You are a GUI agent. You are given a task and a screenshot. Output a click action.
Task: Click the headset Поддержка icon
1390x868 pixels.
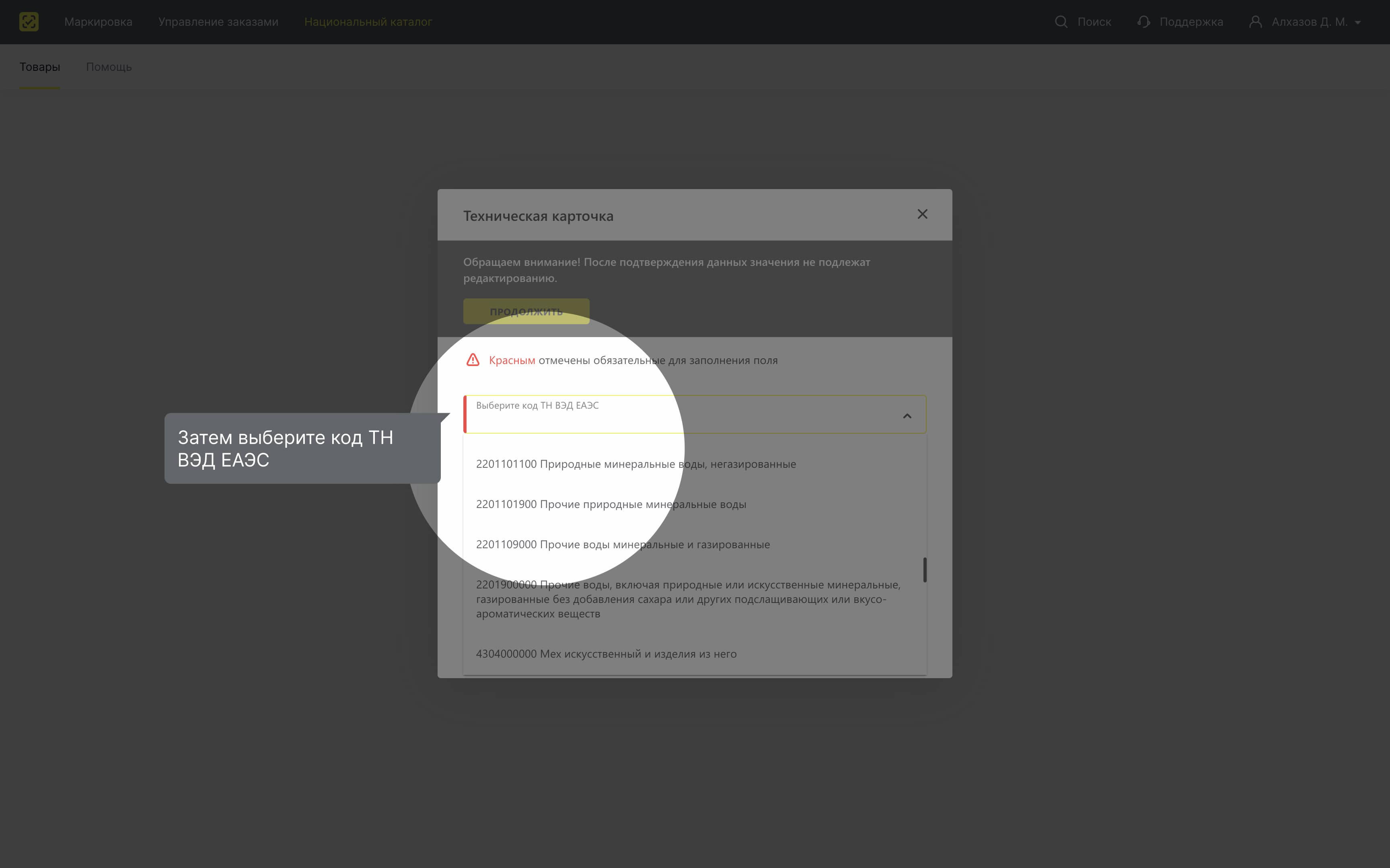click(x=1143, y=22)
